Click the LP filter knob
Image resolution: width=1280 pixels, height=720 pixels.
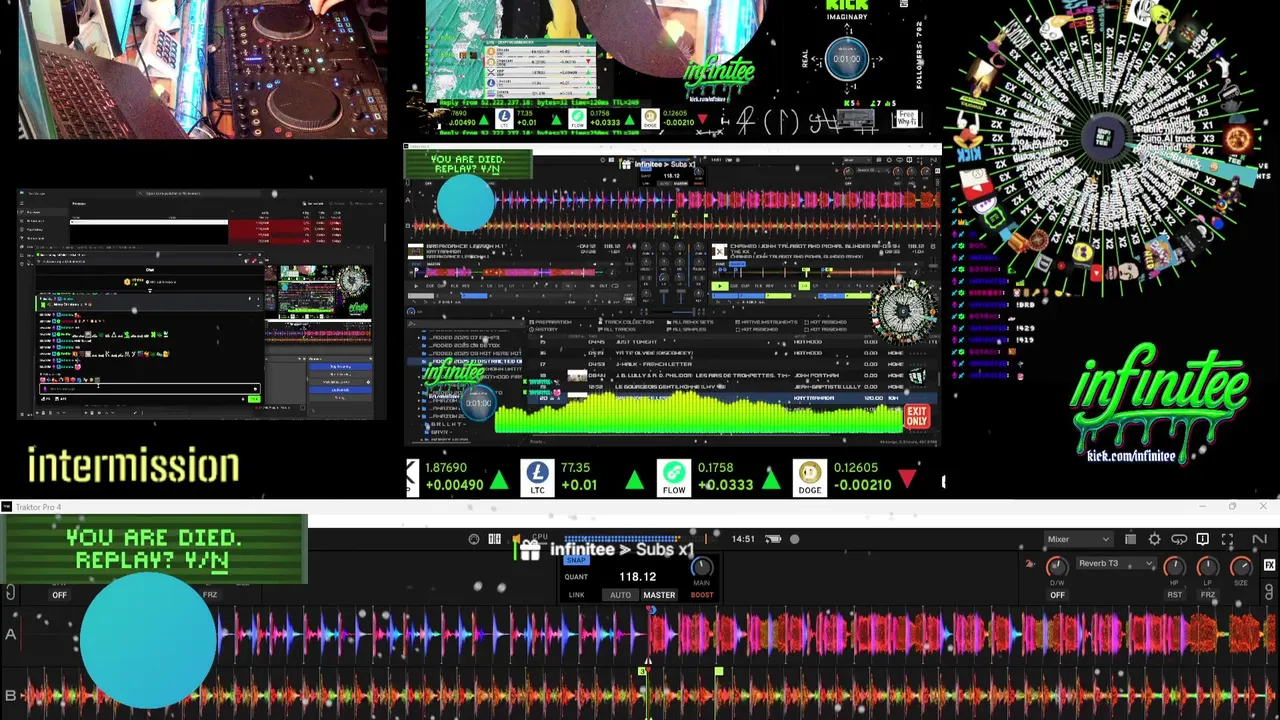point(1208,567)
